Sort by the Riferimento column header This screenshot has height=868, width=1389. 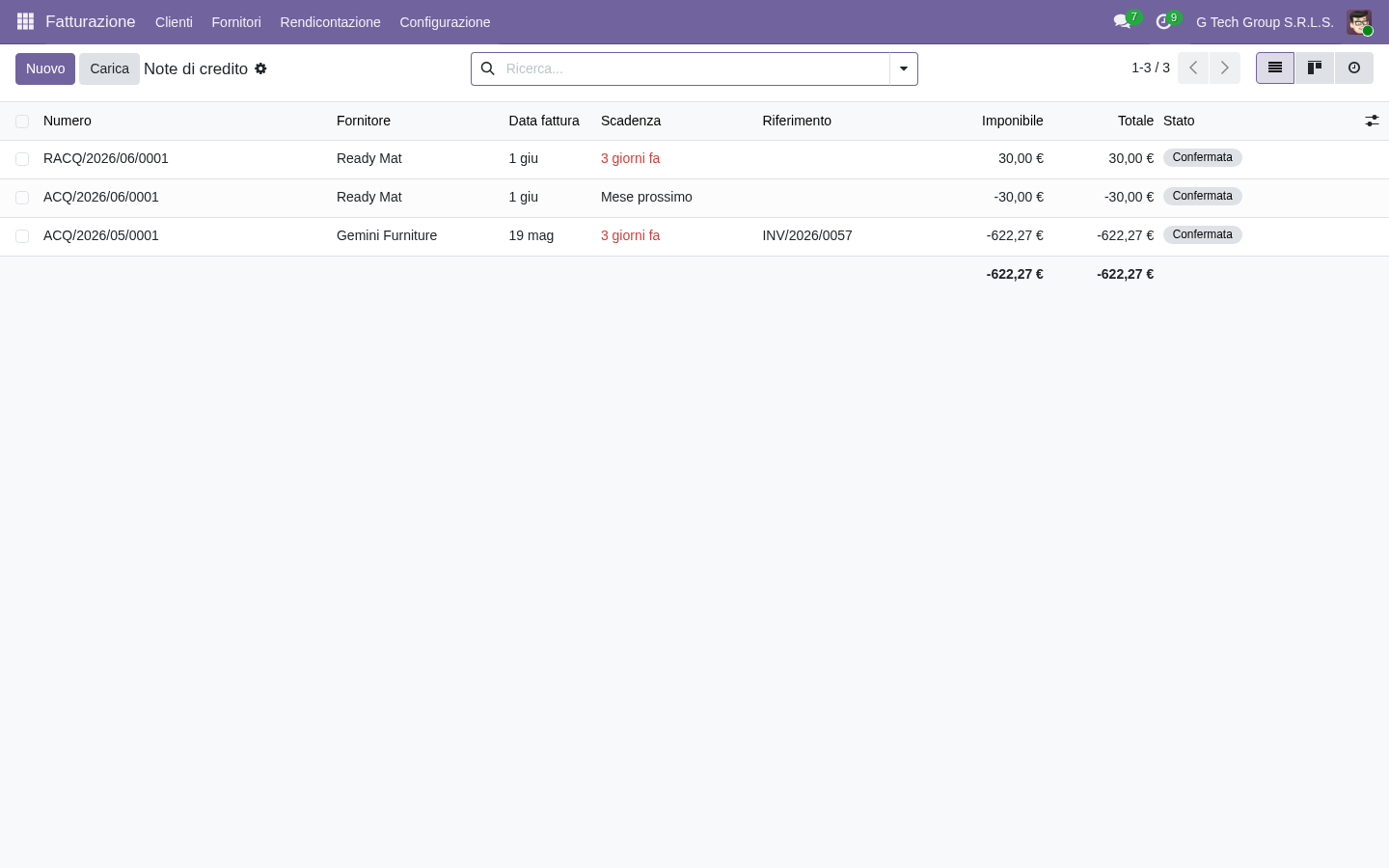click(x=797, y=121)
